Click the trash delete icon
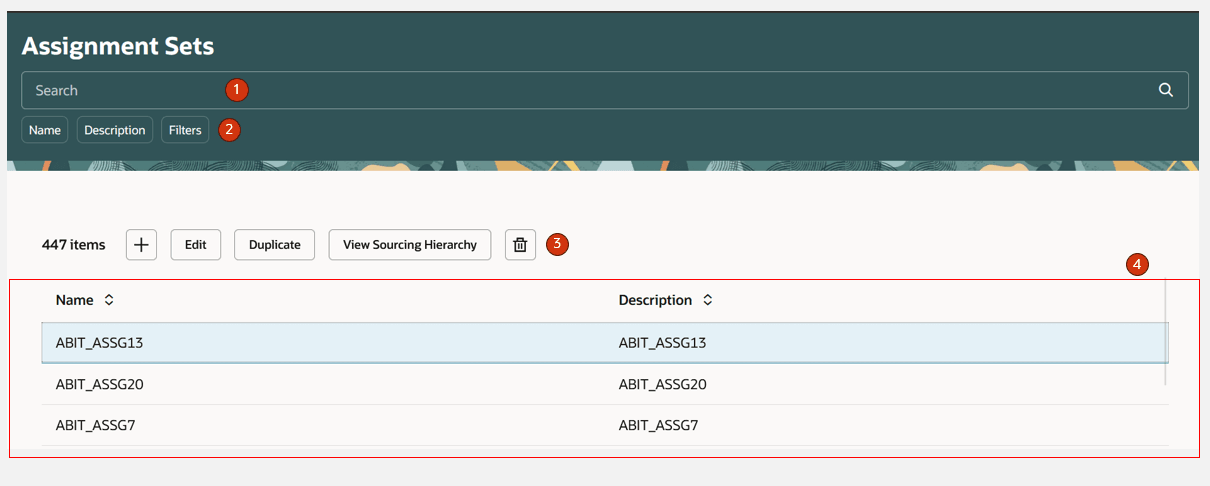Viewport: 1210px width, 486px height. (520, 245)
